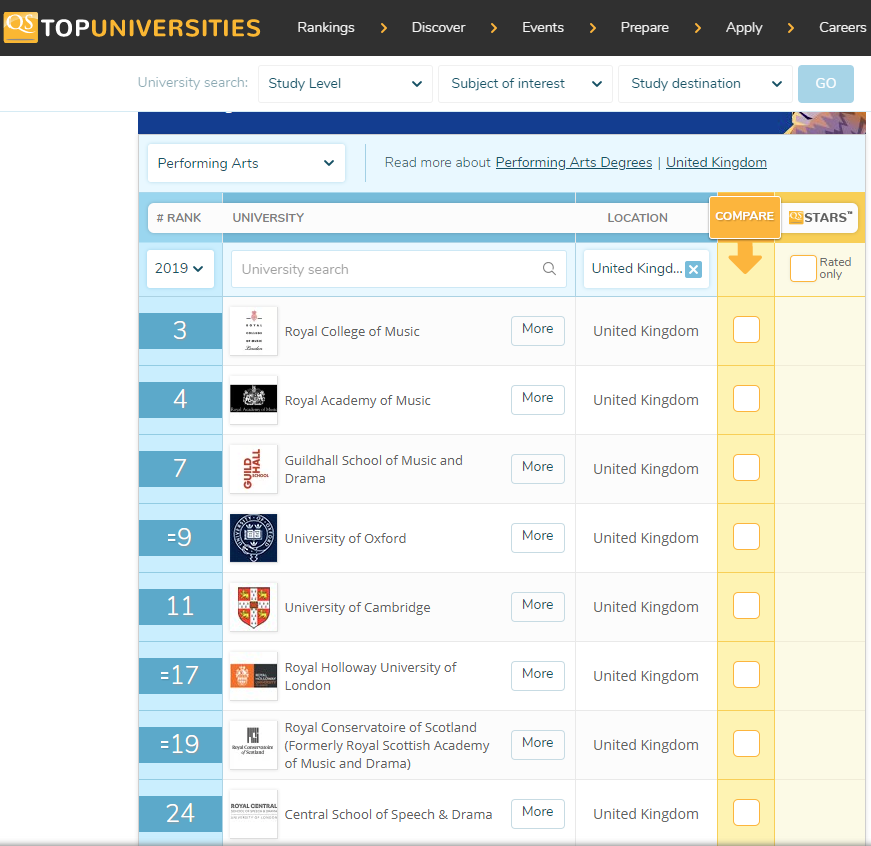Image resolution: width=871 pixels, height=846 pixels.
Task: Click the QS TopUniversities logo
Action: click(132, 27)
